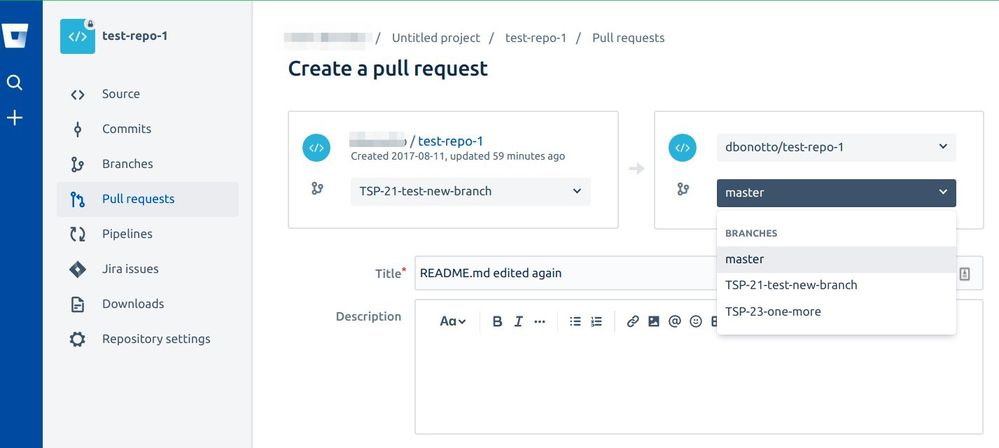This screenshot has height=448, width=999.
Task: Click test-repo-1 breadcrumb link
Action: 536,38
